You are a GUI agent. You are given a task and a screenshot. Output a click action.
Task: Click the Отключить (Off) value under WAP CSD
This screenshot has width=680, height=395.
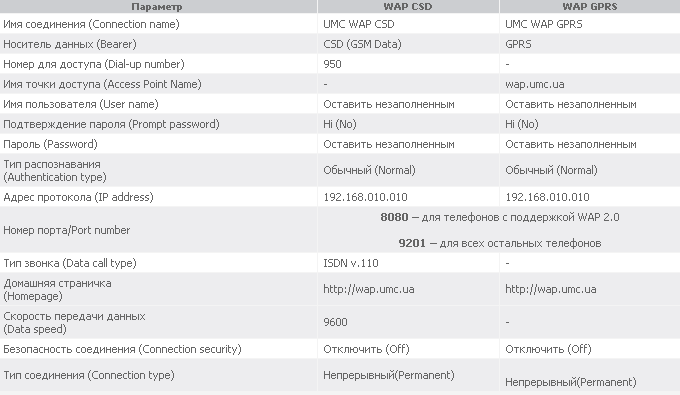pos(366,349)
